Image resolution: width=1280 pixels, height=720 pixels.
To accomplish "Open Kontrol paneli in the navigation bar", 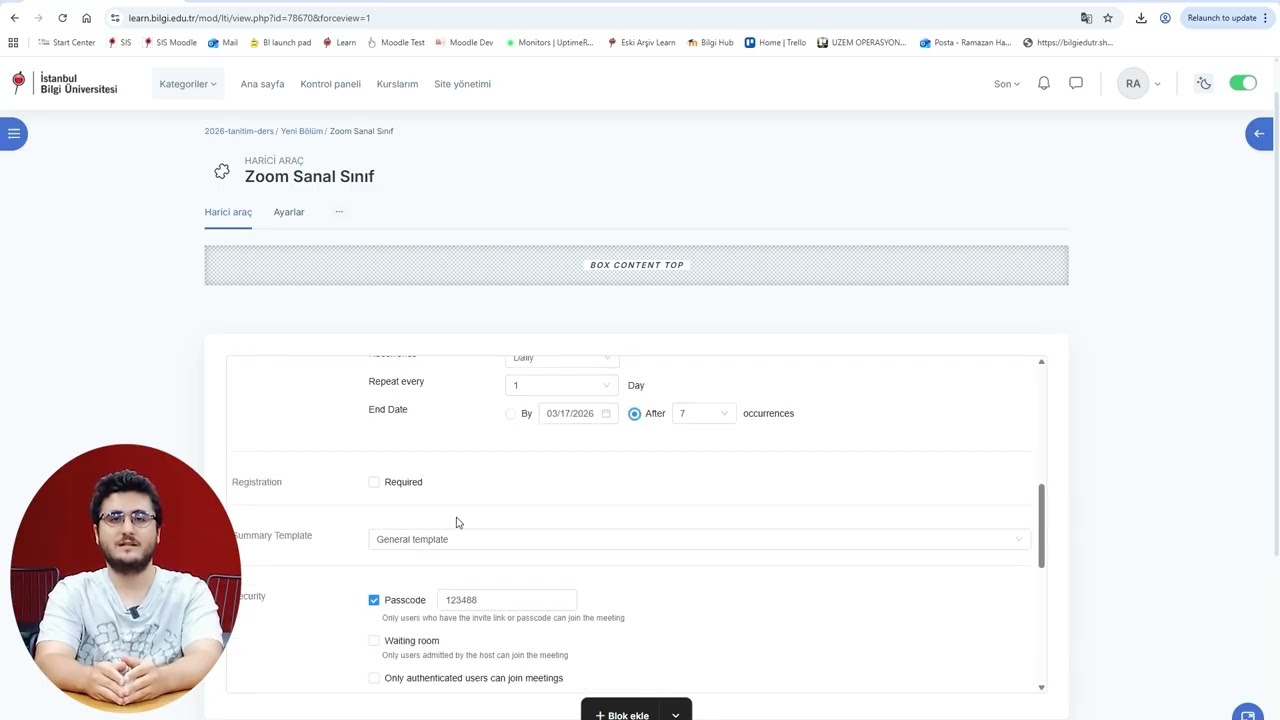I will pyautogui.click(x=330, y=84).
